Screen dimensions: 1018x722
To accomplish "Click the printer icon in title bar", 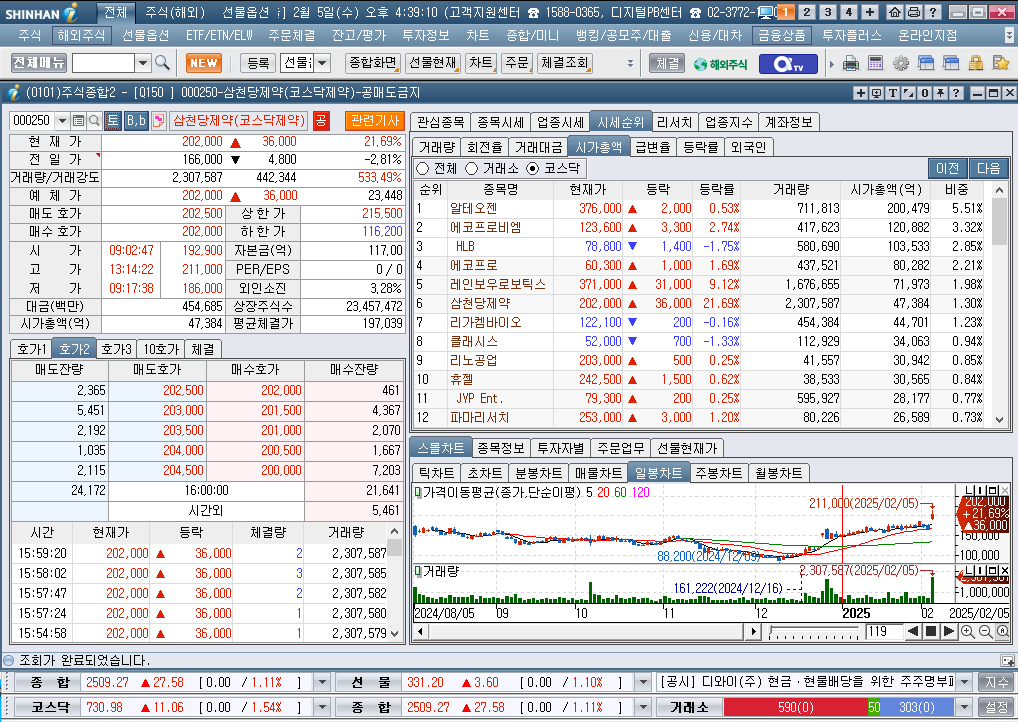I will click(913, 12).
